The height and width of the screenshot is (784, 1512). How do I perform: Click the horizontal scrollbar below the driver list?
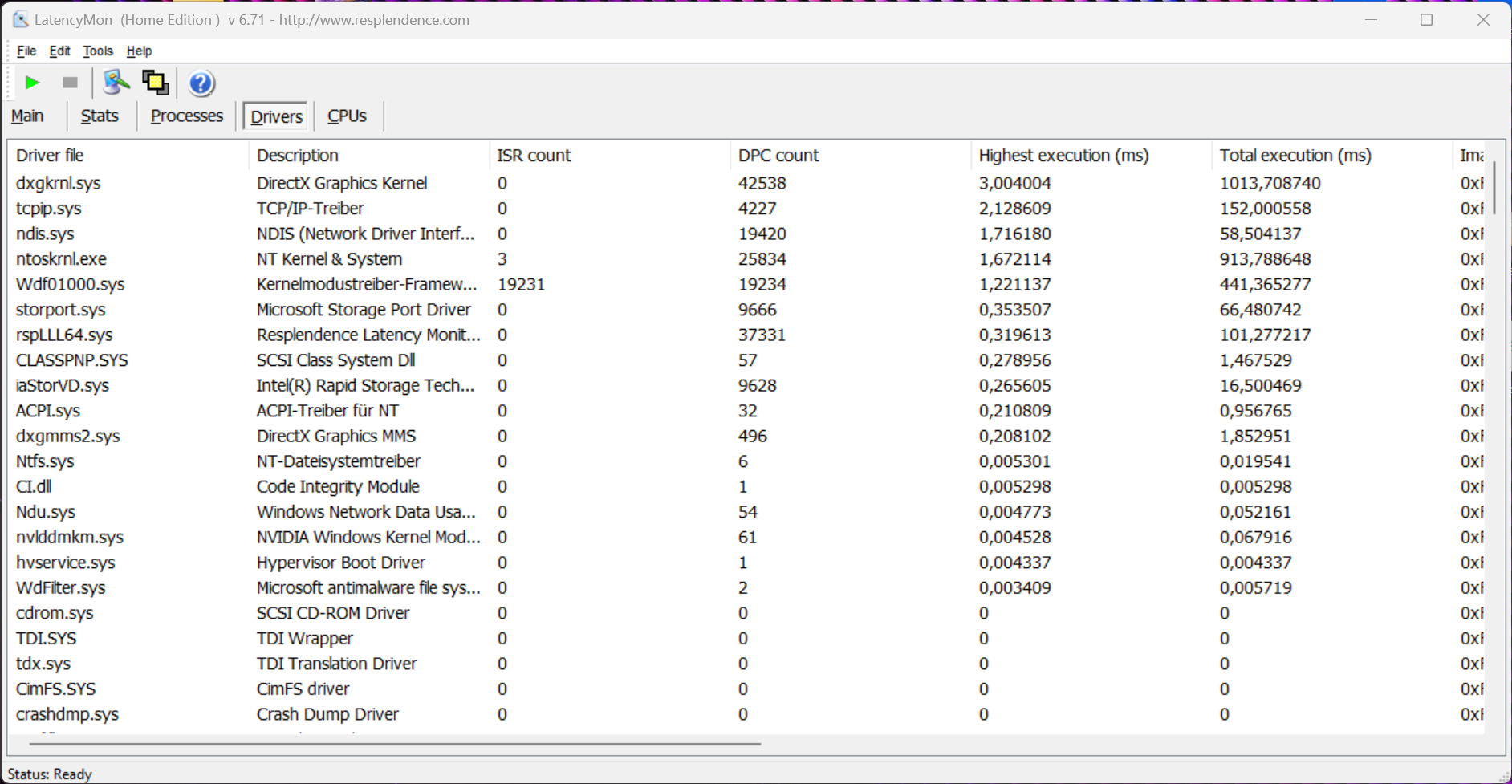pos(395,744)
